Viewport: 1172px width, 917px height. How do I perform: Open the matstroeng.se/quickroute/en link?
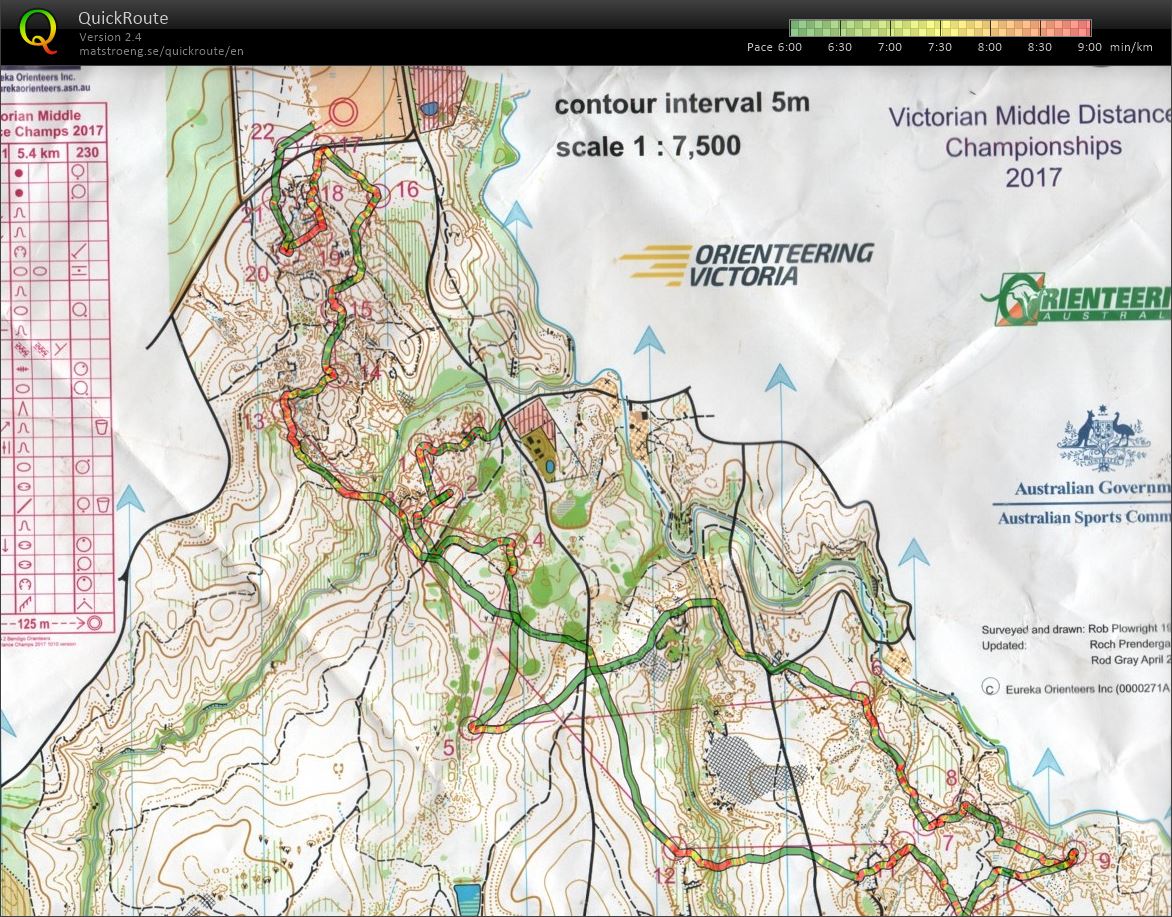click(161, 51)
